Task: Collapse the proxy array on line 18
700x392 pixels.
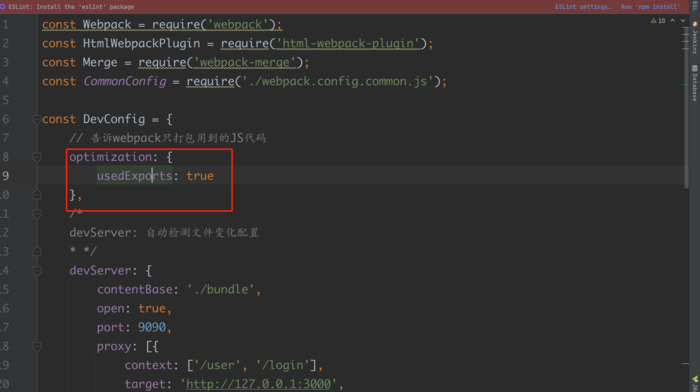Action: tap(37, 346)
